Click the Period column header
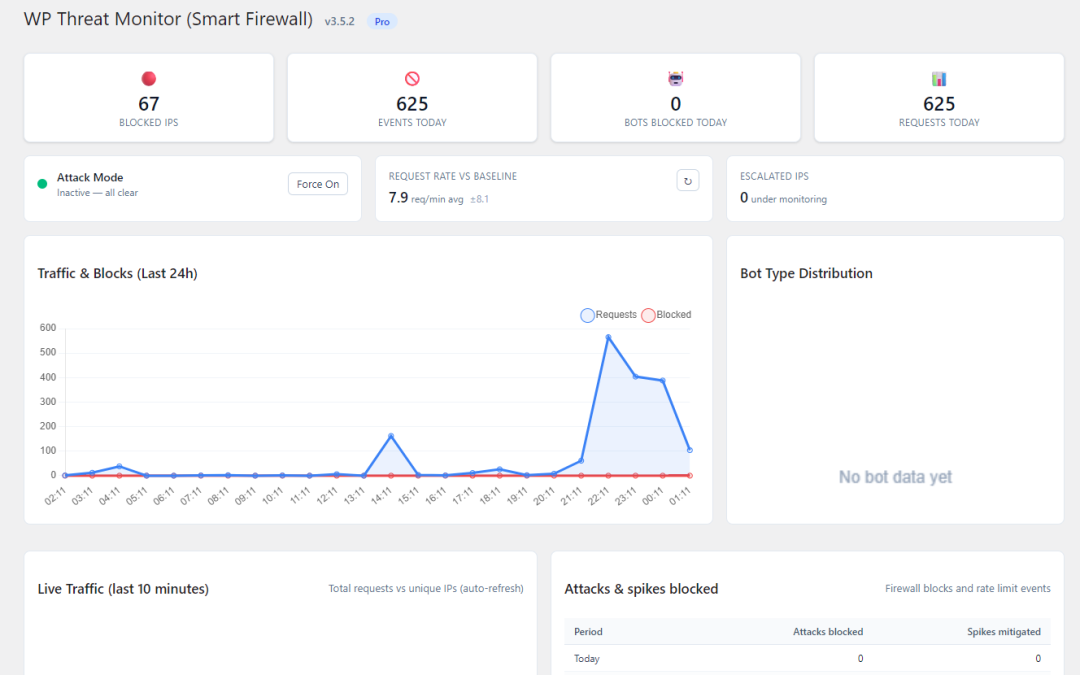This screenshot has height=675, width=1080. [x=588, y=632]
